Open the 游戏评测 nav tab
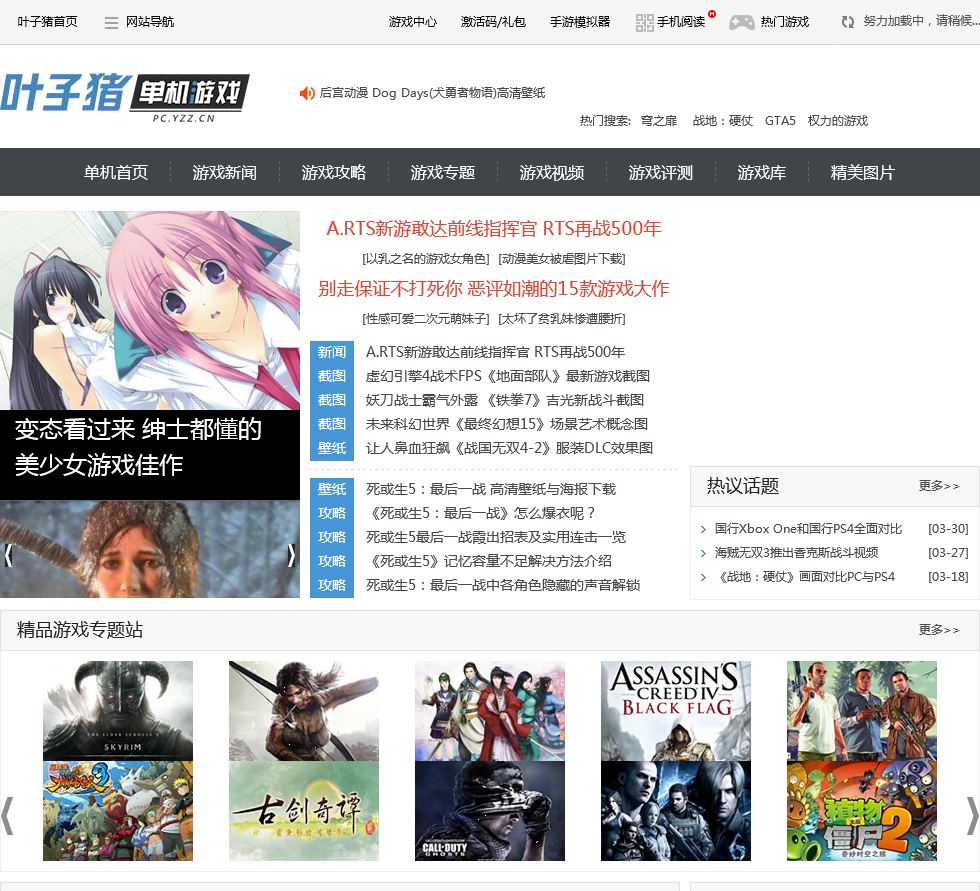This screenshot has width=980, height=891. 661,172
